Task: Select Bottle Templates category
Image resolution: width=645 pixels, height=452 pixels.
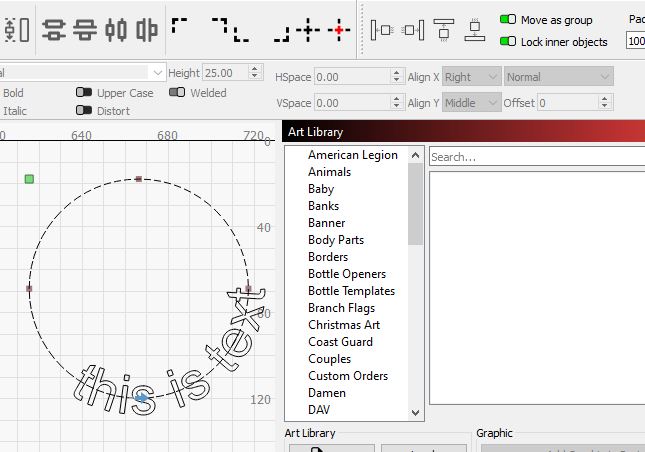Action: [x=351, y=291]
